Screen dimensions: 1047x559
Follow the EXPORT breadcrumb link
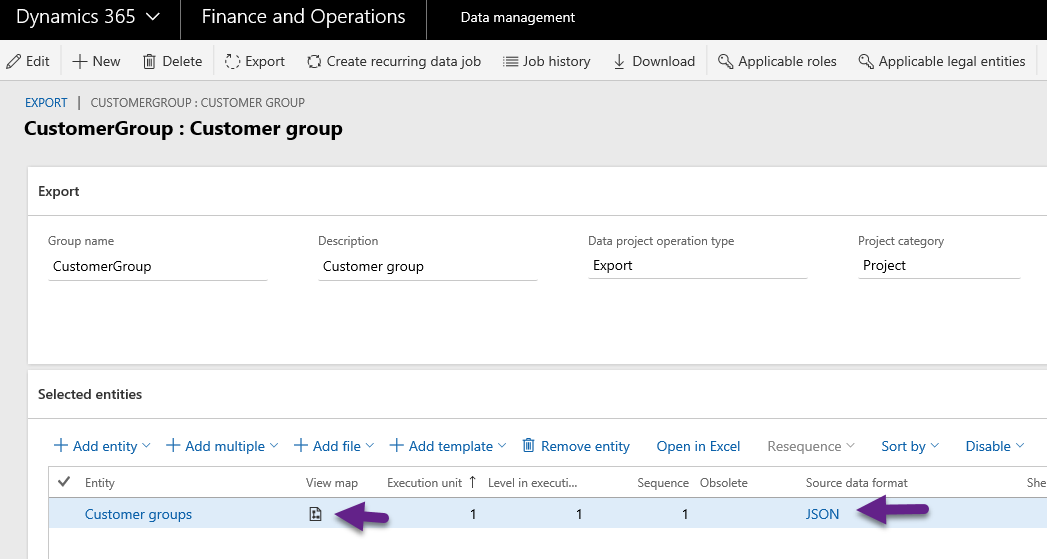tap(46, 102)
